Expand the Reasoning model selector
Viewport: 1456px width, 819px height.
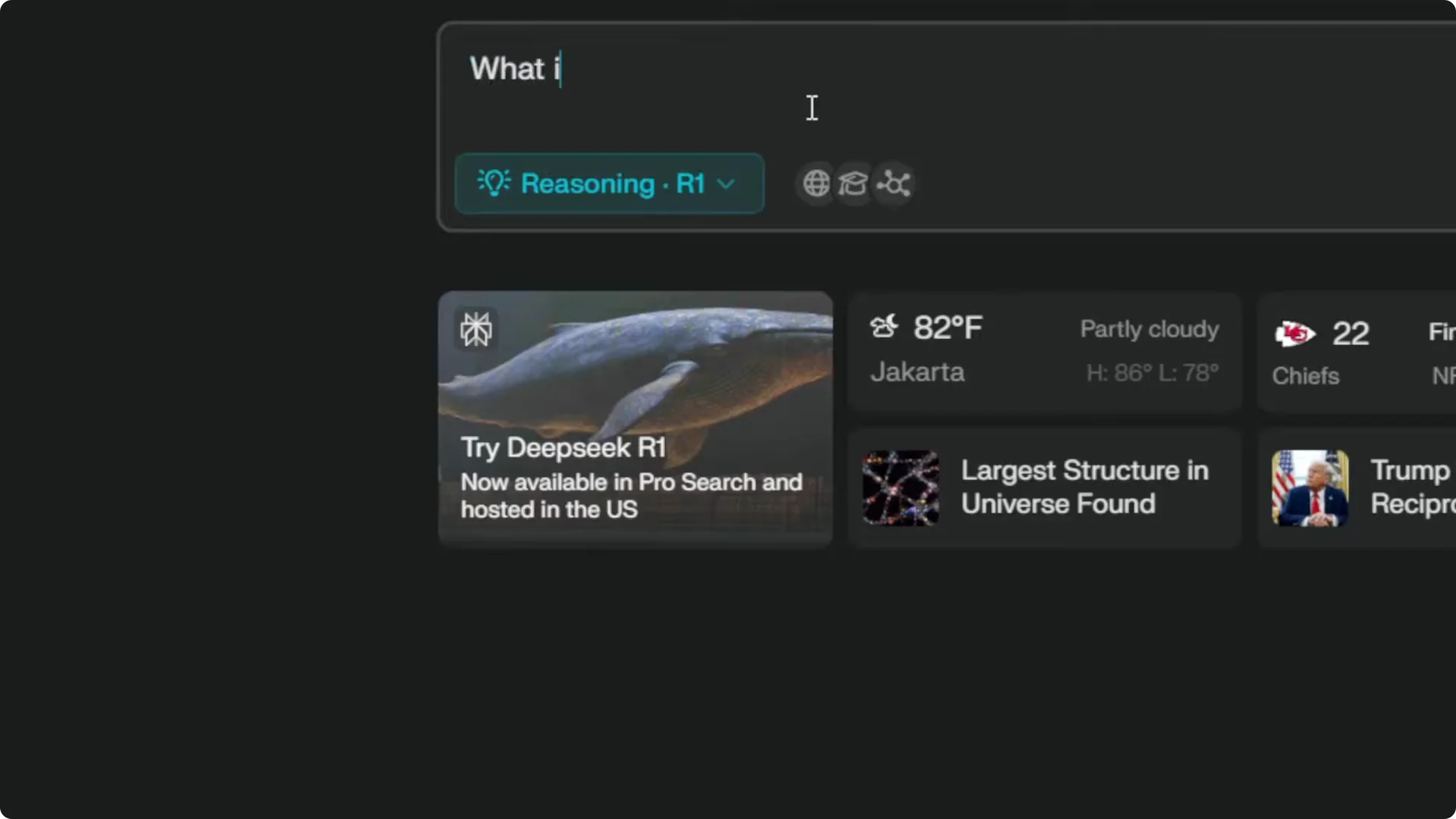(609, 183)
